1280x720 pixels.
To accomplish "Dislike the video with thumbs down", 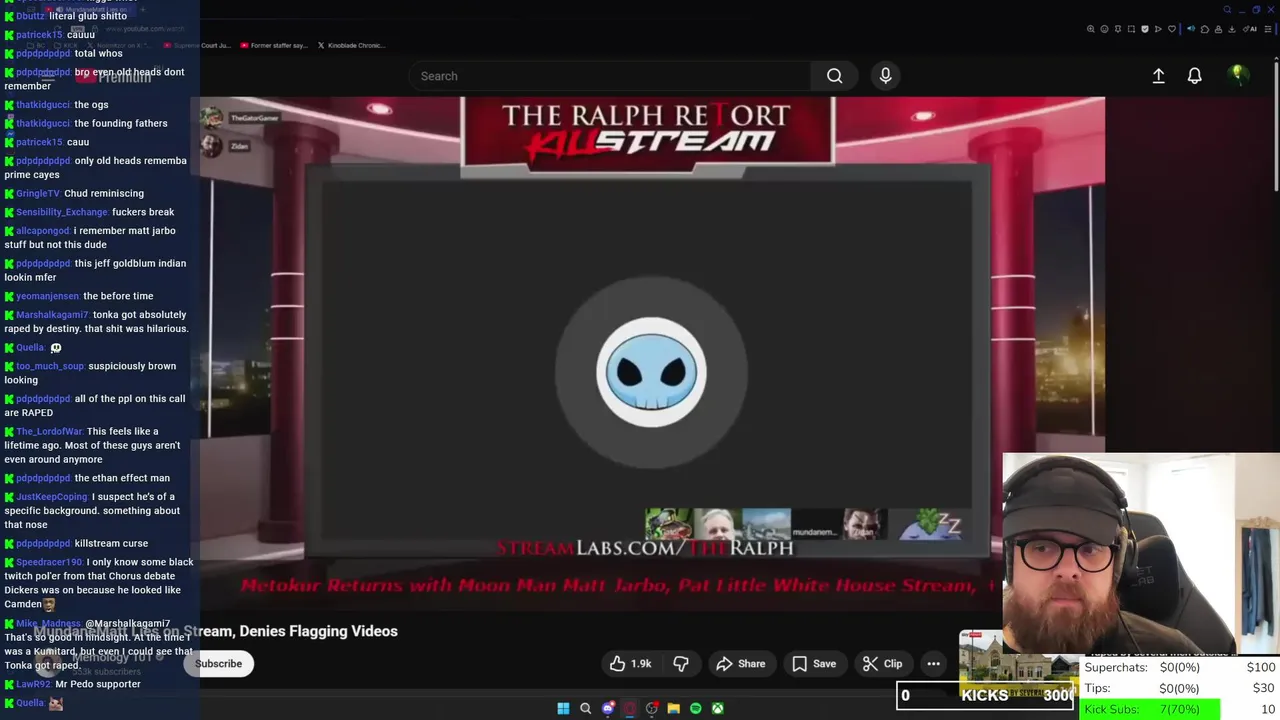I will point(681,664).
